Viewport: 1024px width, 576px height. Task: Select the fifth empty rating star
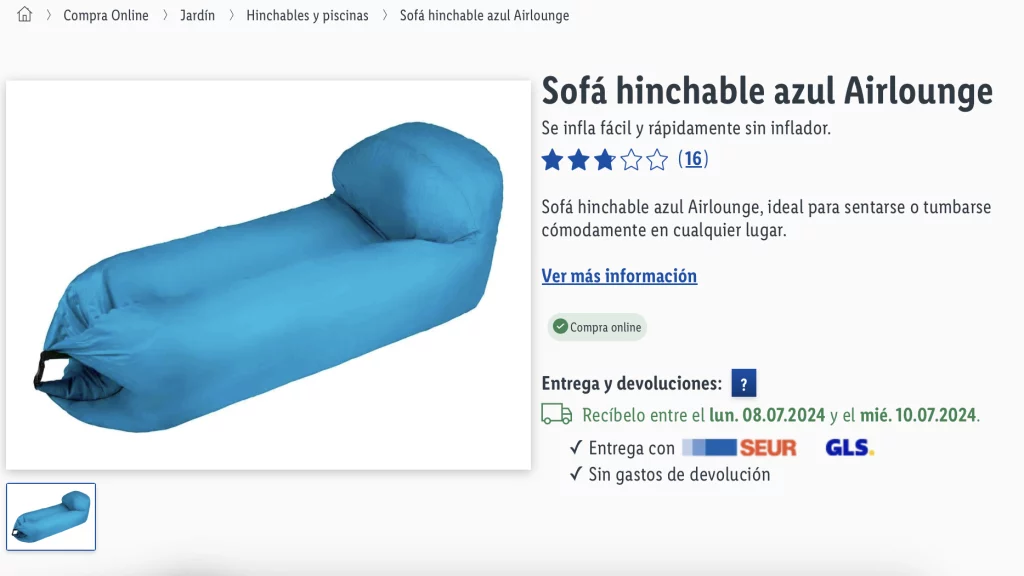click(x=657, y=159)
